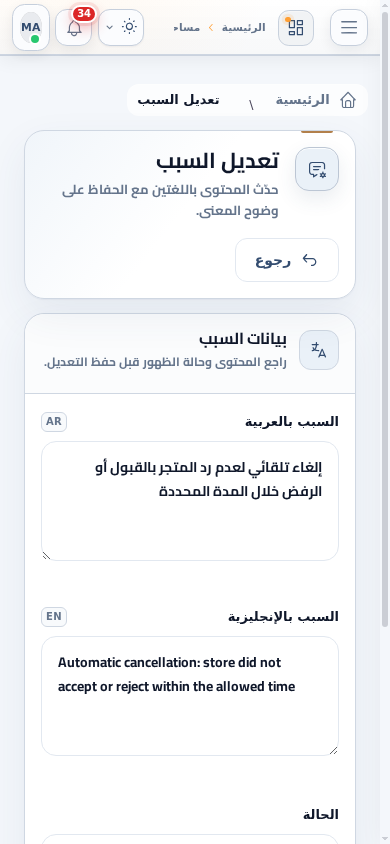
Task: Click the reason settings chat icon
Action: coord(317,169)
